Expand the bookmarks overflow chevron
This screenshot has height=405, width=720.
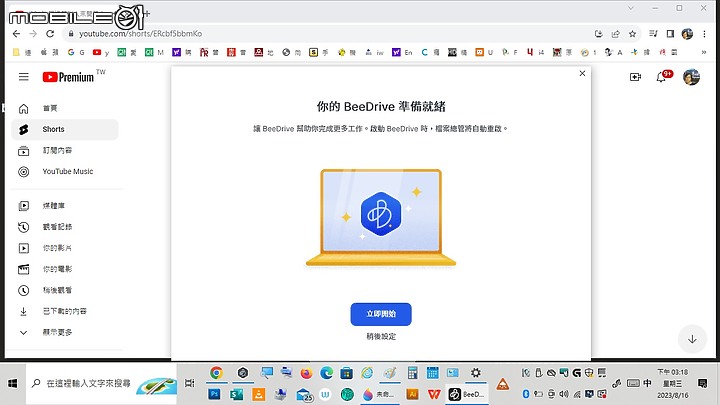[x=703, y=52]
